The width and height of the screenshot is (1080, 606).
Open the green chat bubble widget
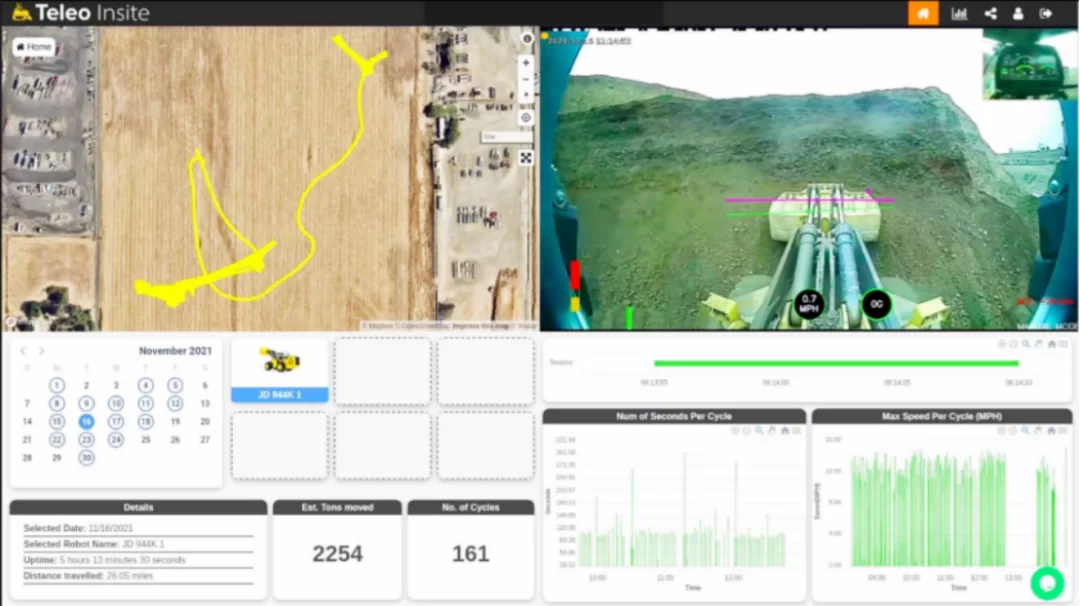(1047, 582)
